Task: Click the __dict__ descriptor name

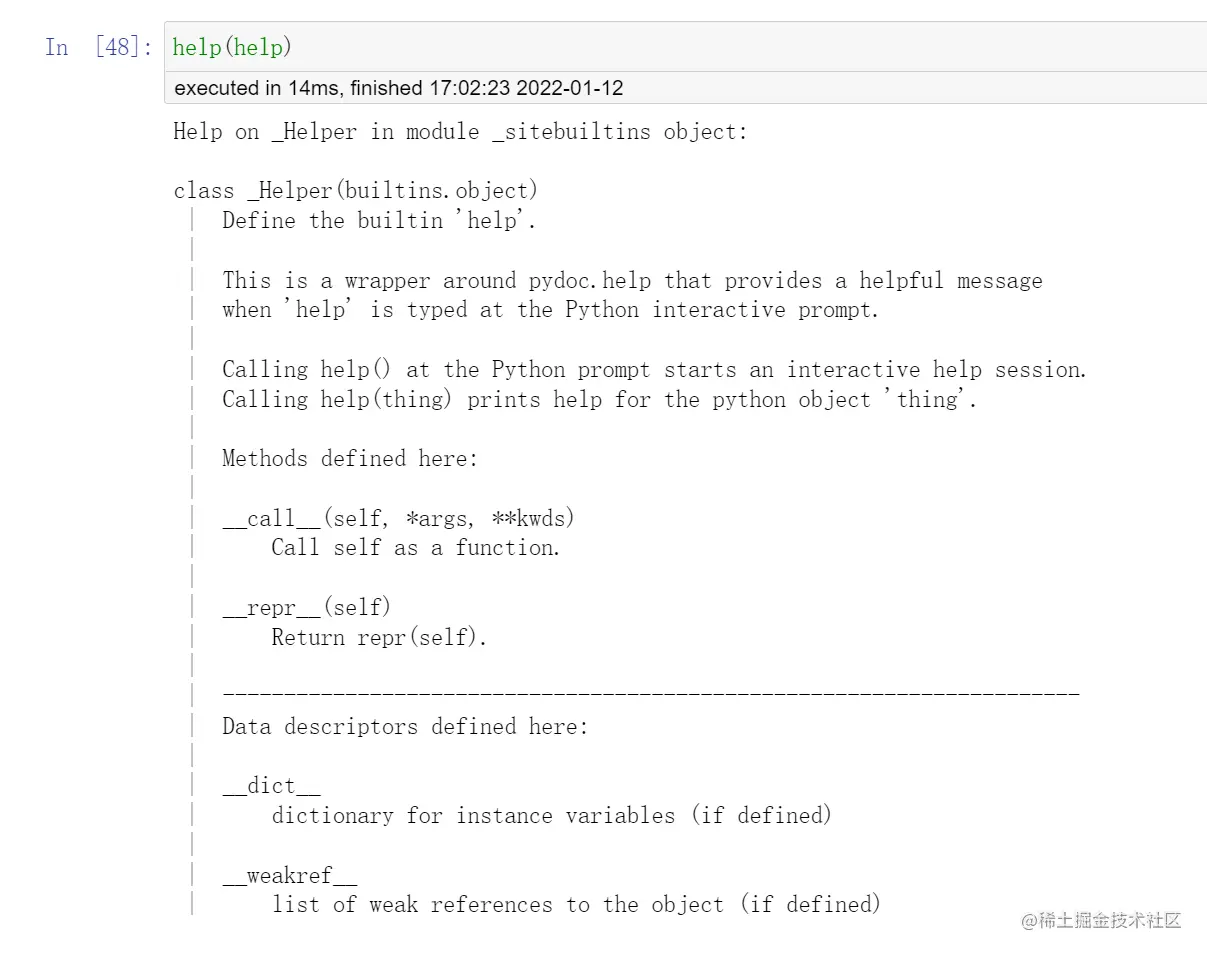Action: click(271, 786)
